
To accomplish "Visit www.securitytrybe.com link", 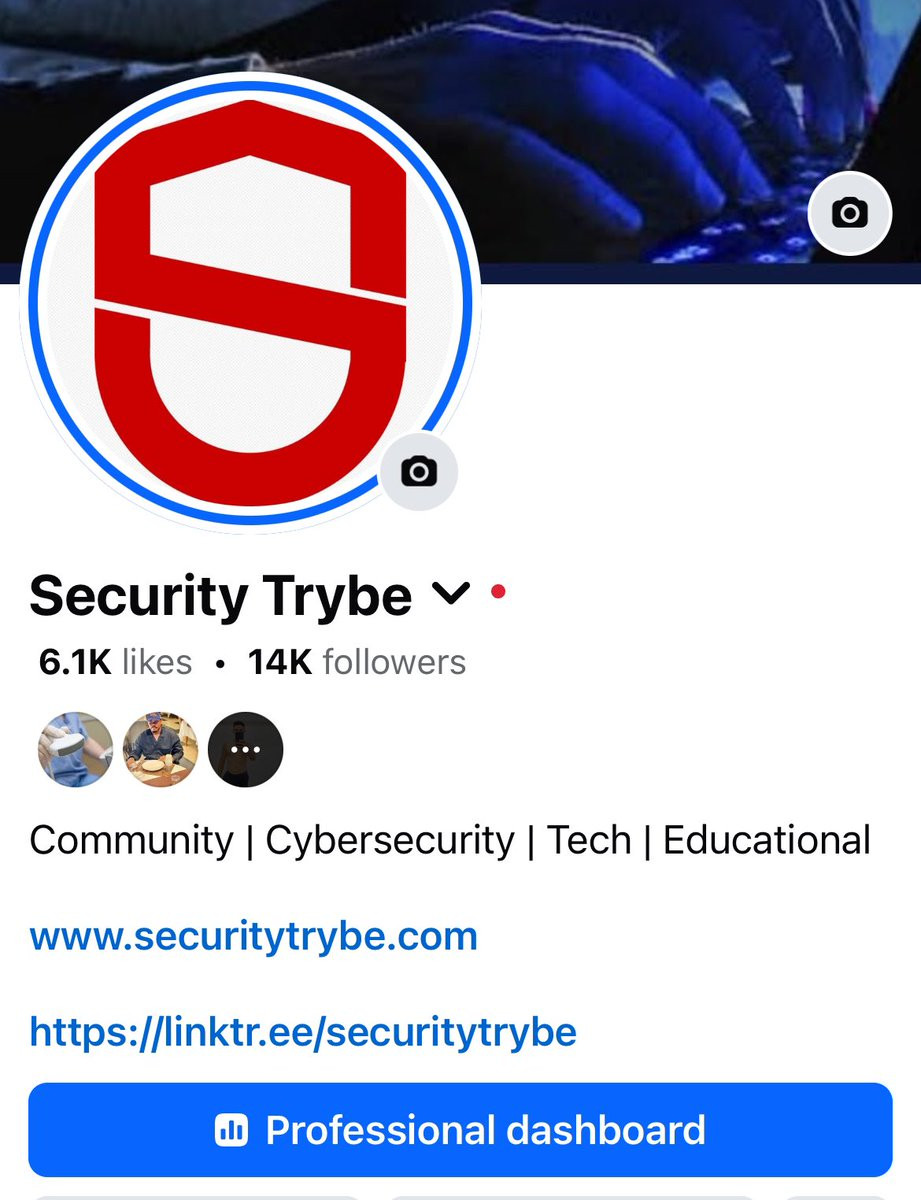I will pyautogui.click(x=254, y=937).
